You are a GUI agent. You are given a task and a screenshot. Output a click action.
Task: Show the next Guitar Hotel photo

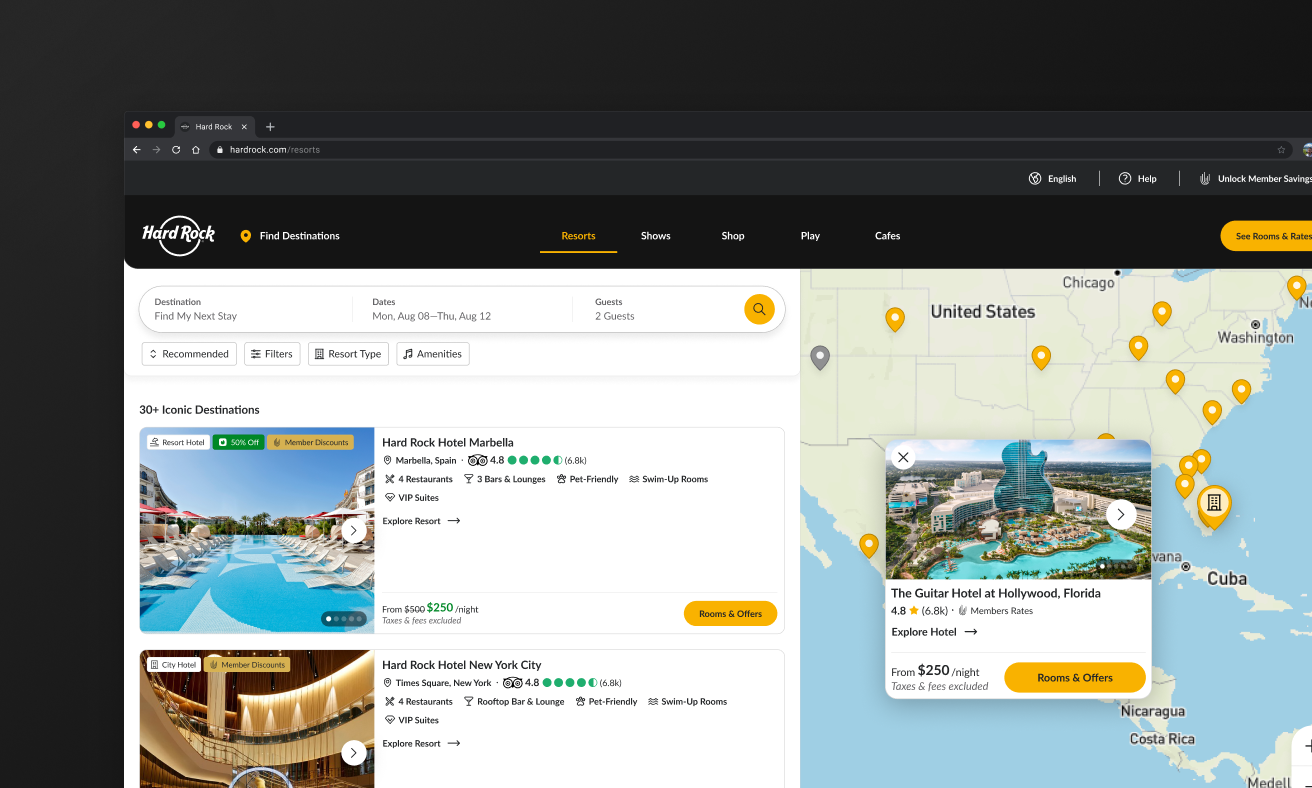1121,514
